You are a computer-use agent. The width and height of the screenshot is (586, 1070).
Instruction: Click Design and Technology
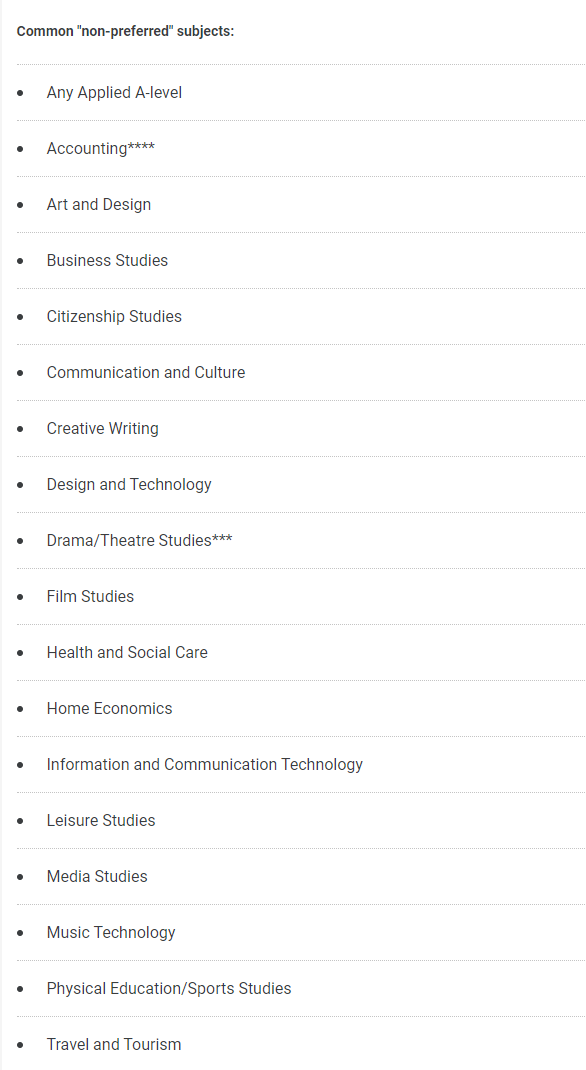129,485
